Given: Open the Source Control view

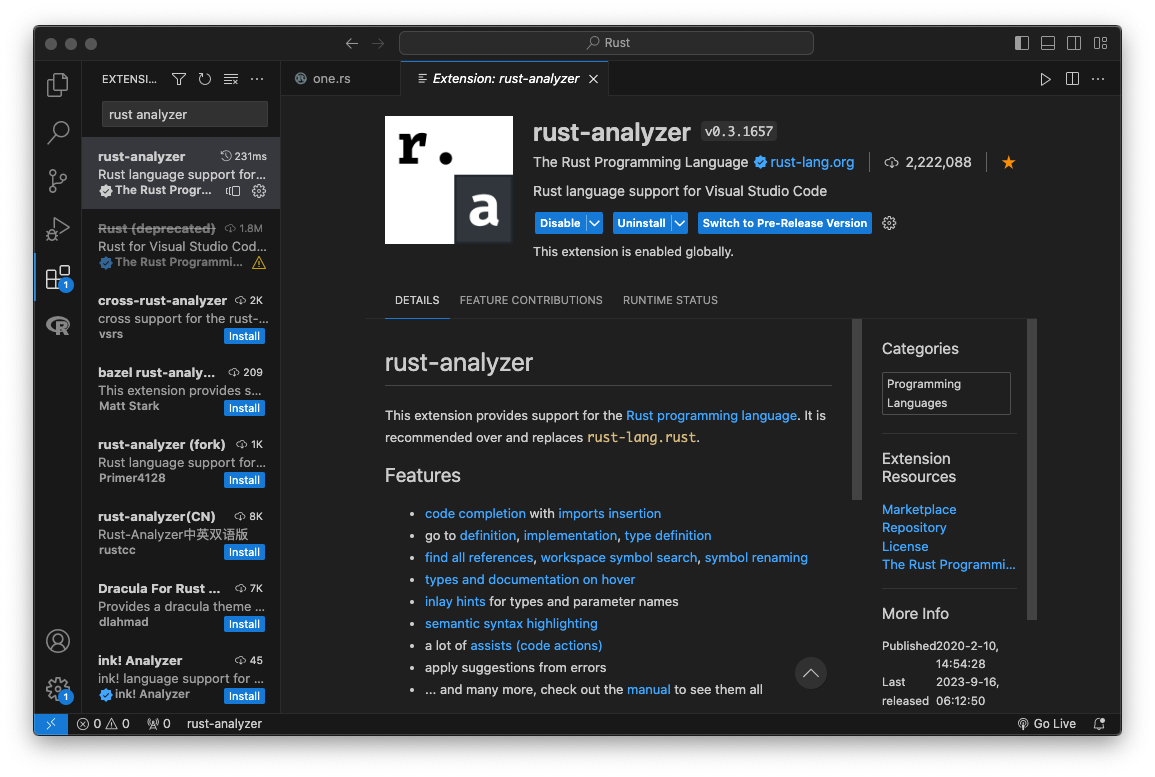Looking at the screenshot, I should (57, 180).
